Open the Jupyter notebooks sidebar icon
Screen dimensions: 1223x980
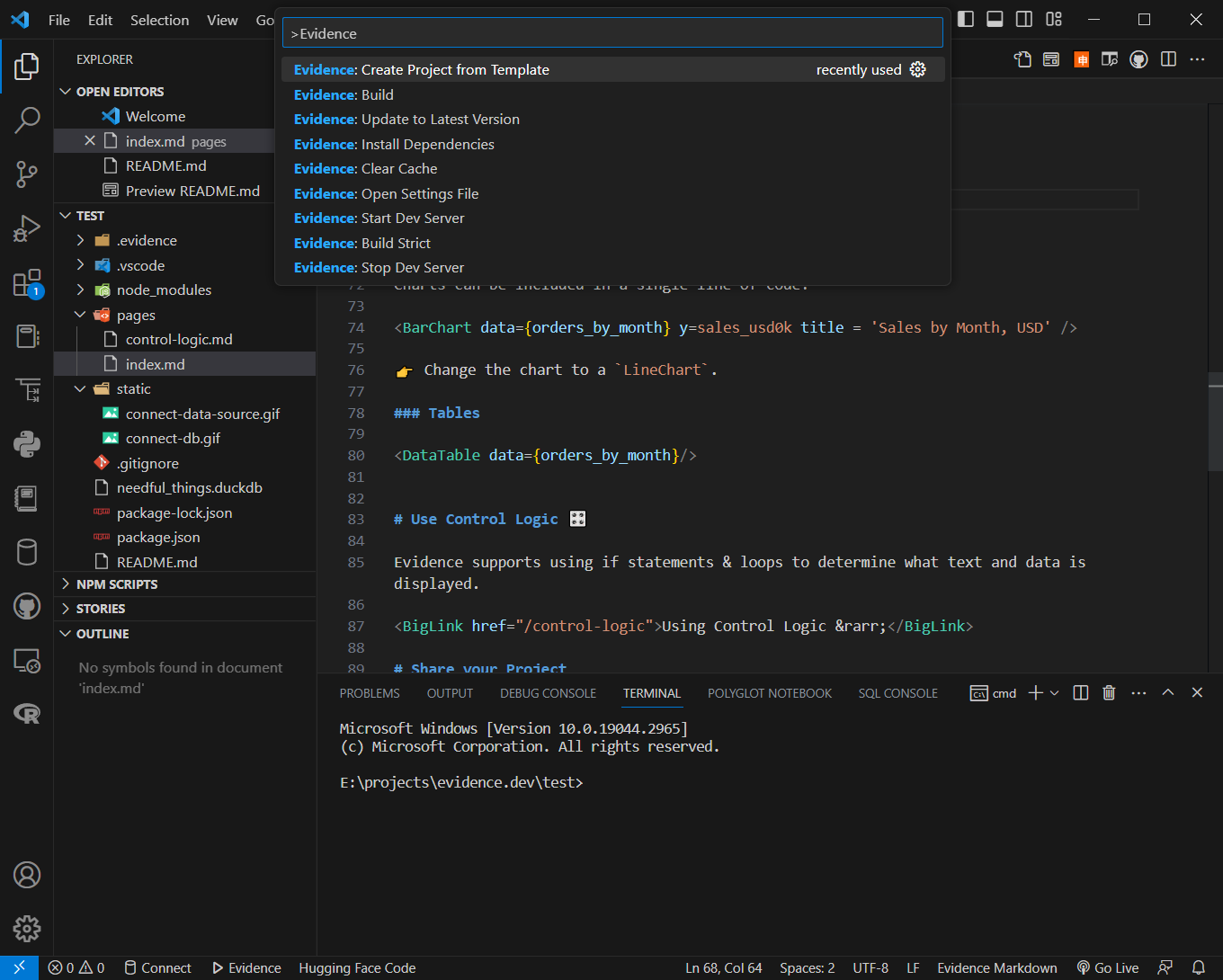(x=27, y=498)
